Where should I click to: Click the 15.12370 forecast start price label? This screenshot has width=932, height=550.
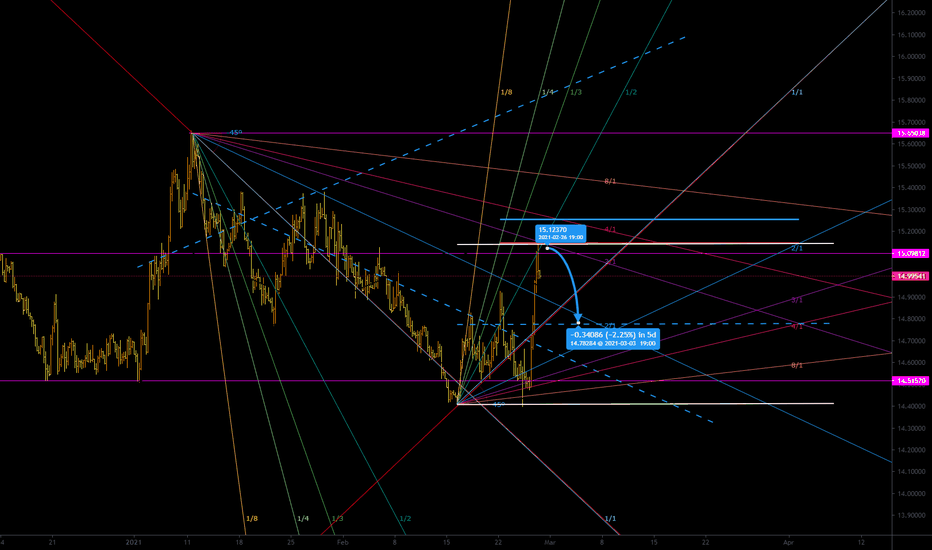(x=561, y=233)
